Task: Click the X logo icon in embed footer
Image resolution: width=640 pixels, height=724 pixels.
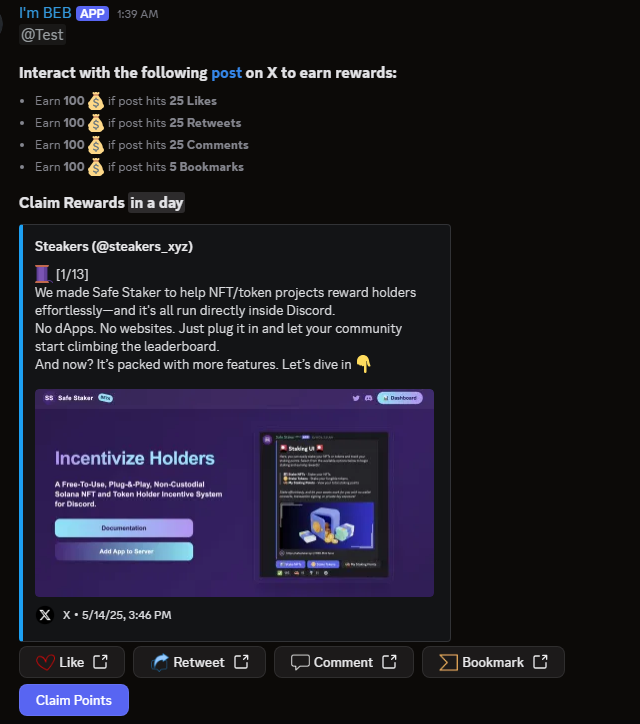Action: [45, 615]
